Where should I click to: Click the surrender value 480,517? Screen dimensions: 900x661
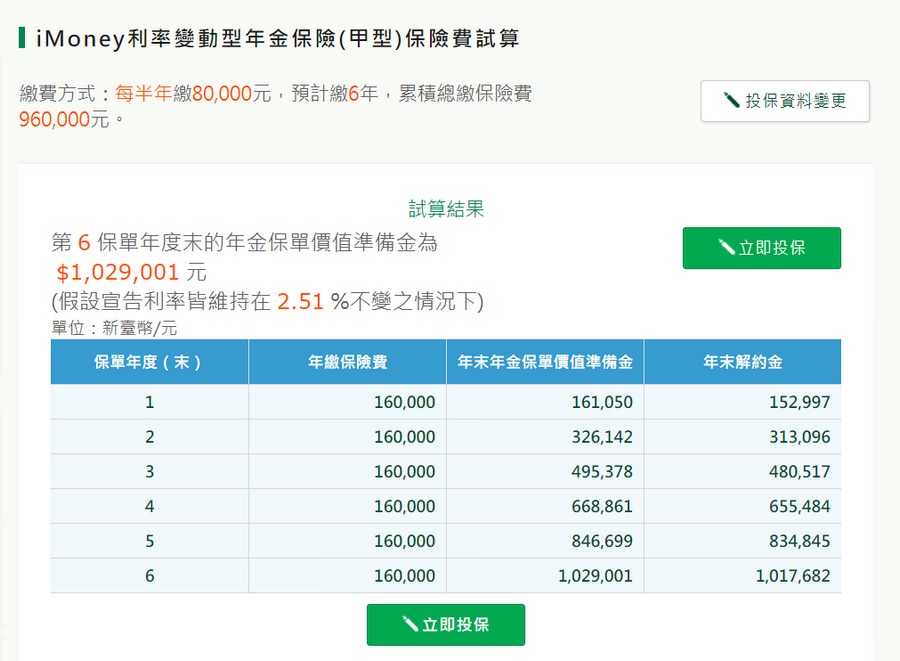pyautogui.click(x=800, y=472)
